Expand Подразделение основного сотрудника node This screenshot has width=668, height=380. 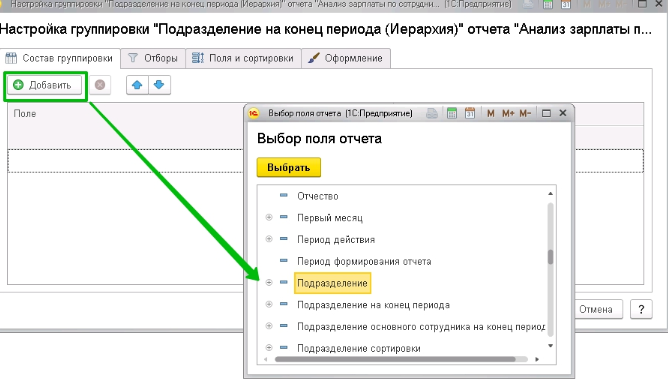point(269,326)
